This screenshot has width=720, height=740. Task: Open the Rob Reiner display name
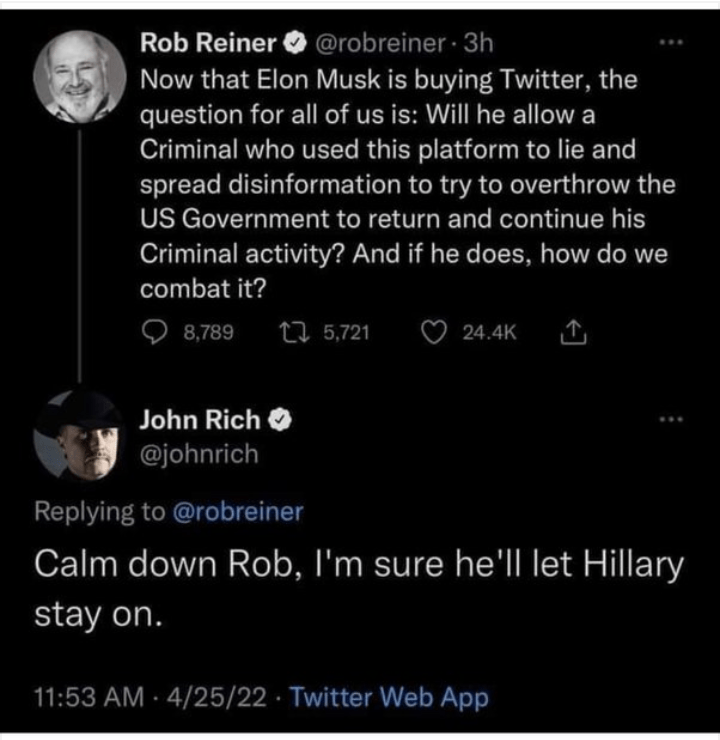pos(208,43)
